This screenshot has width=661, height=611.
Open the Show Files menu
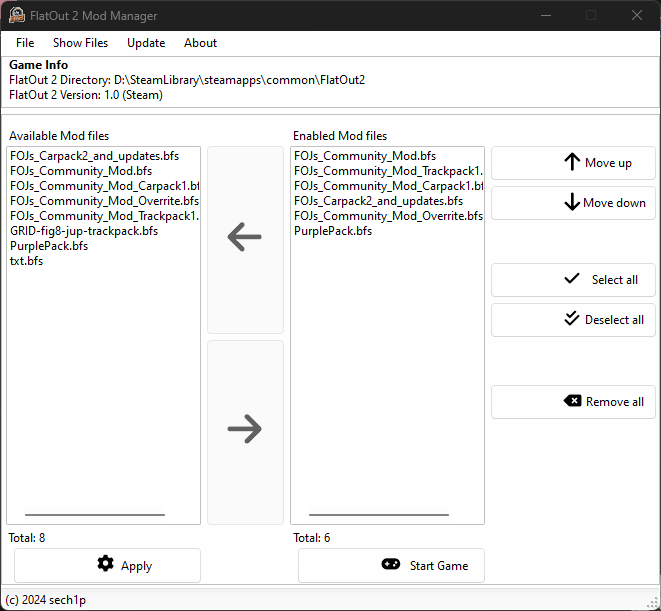click(x=81, y=43)
